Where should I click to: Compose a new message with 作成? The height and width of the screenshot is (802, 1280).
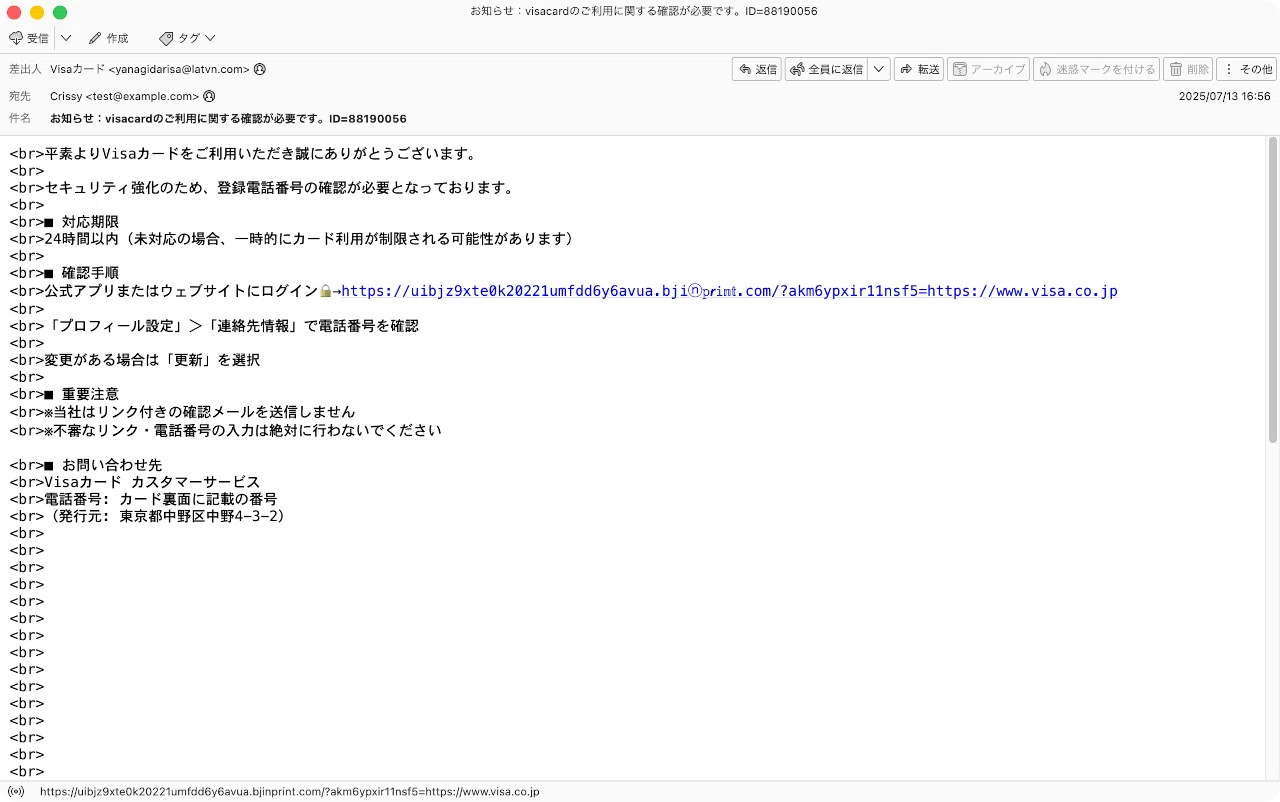[109, 38]
